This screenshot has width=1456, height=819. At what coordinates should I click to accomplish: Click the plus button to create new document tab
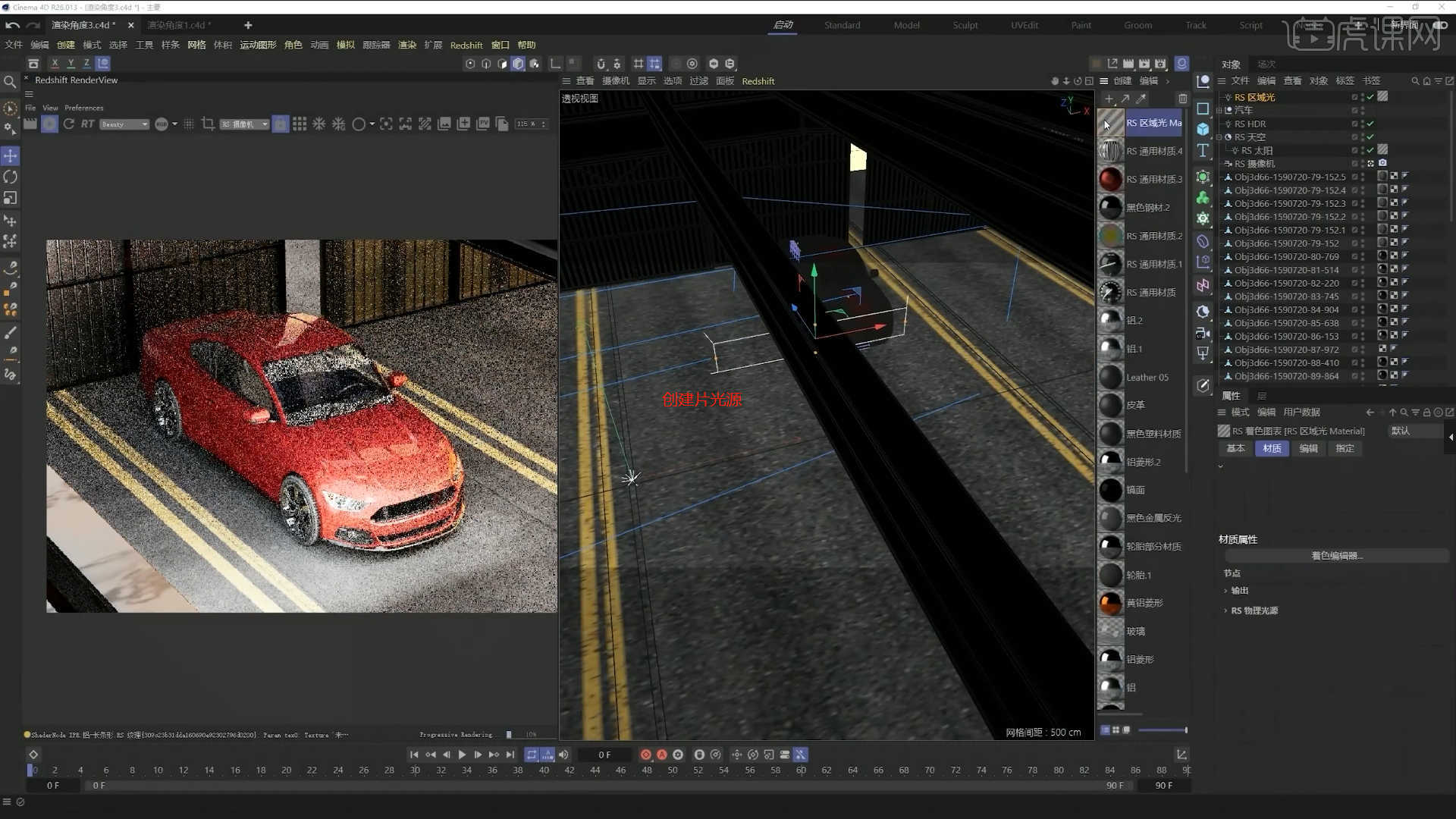pyautogui.click(x=248, y=25)
